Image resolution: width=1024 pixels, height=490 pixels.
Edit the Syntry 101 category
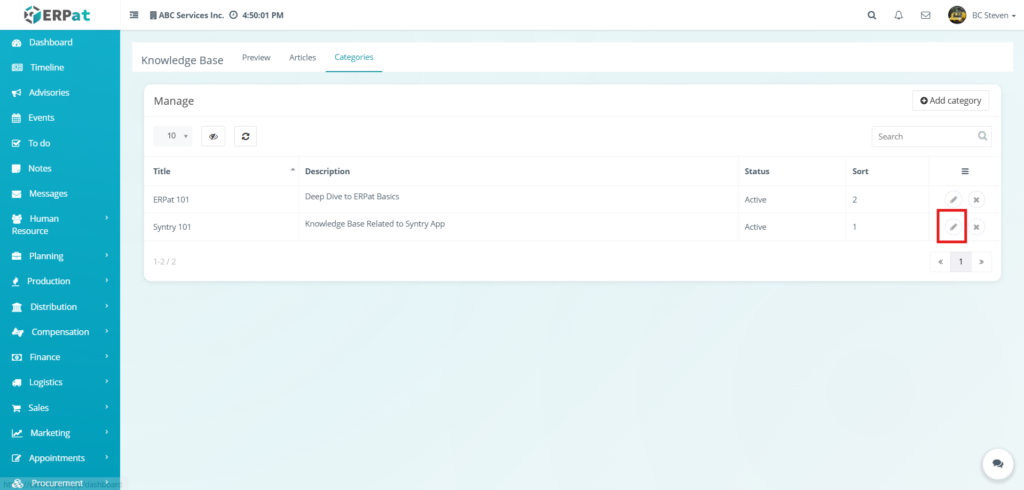(953, 227)
